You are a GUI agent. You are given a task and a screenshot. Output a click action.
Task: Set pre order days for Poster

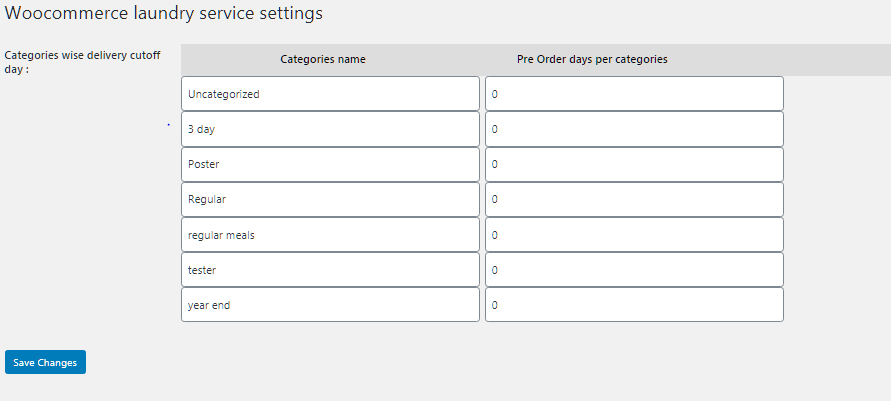(634, 164)
